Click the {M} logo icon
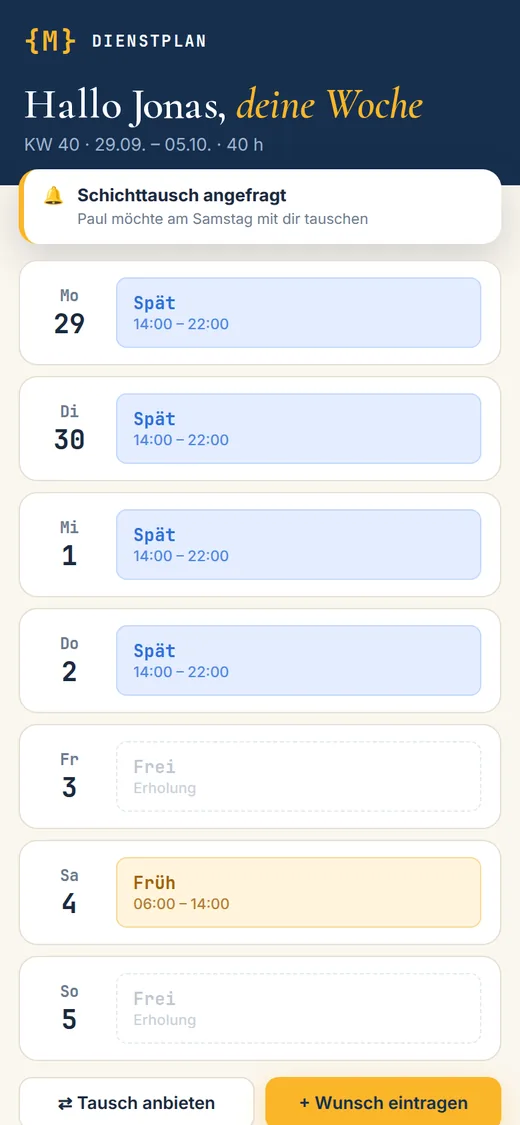This screenshot has width=520, height=1125. tap(49, 41)
